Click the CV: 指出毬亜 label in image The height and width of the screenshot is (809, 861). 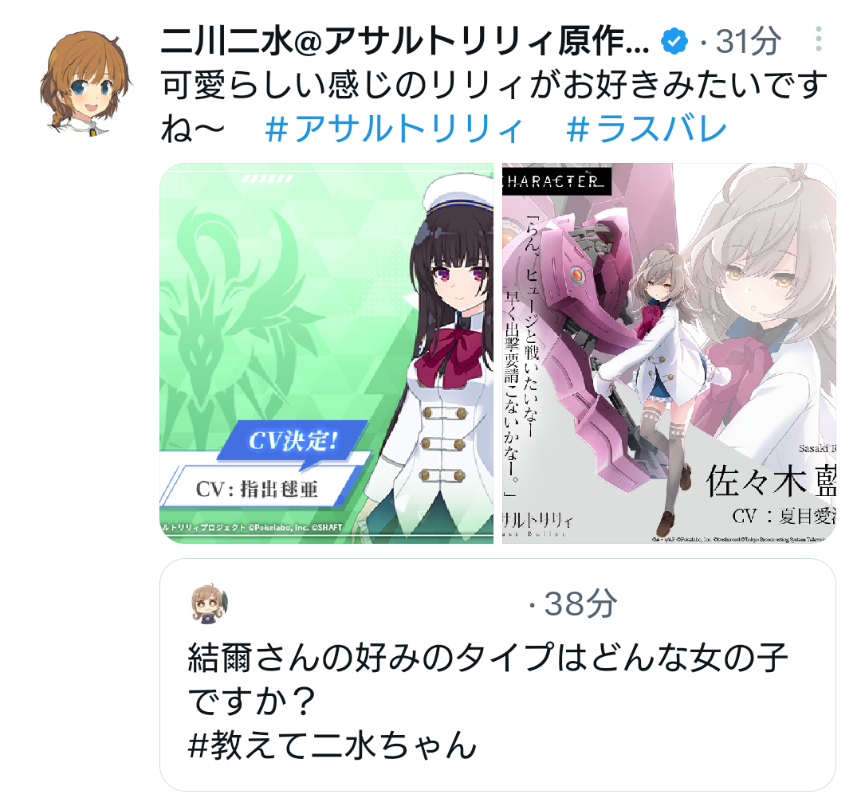tap(257, 489)
